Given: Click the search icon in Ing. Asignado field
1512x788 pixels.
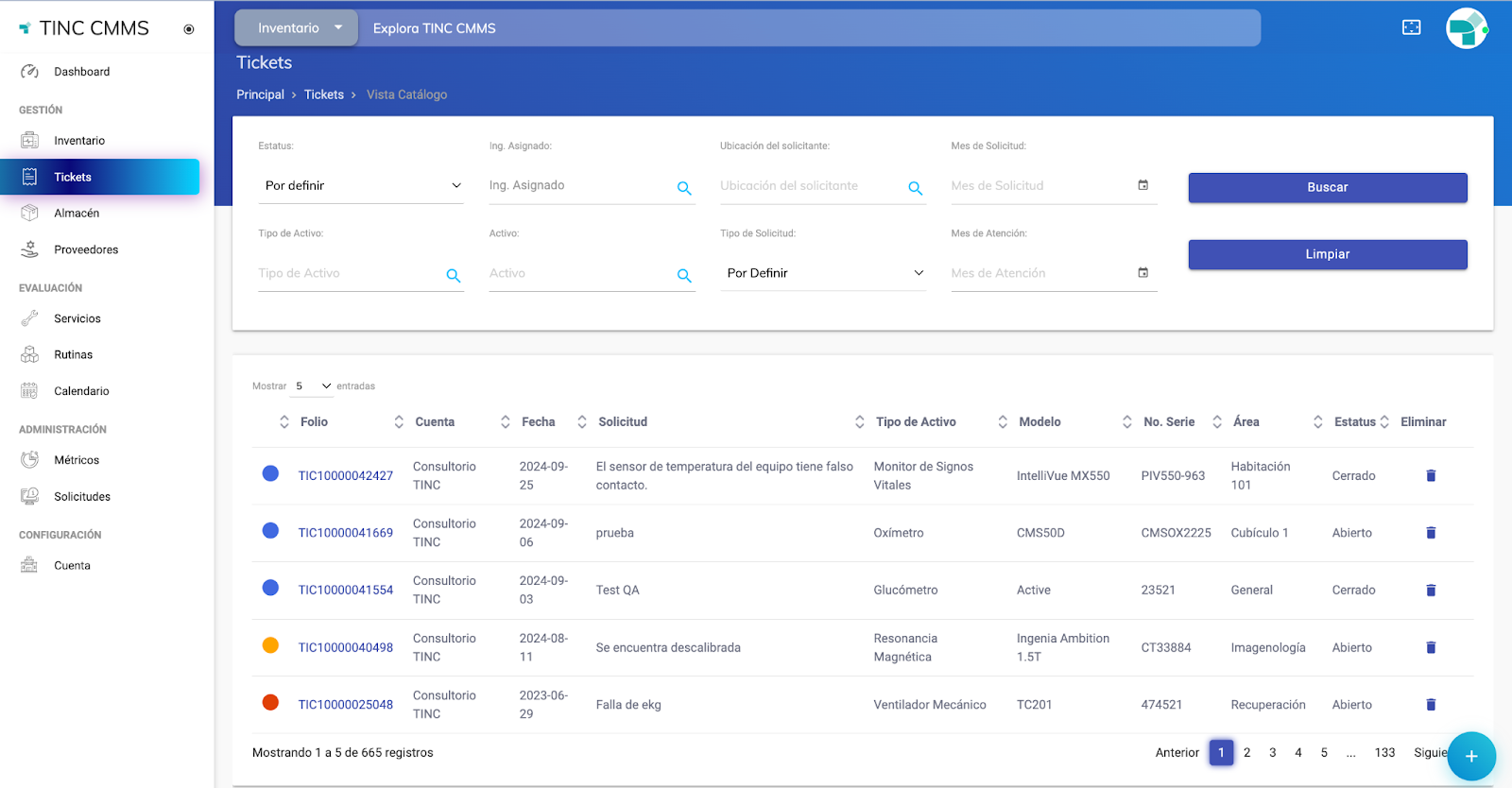Looking at the screenshot, I should coord(684,188).
